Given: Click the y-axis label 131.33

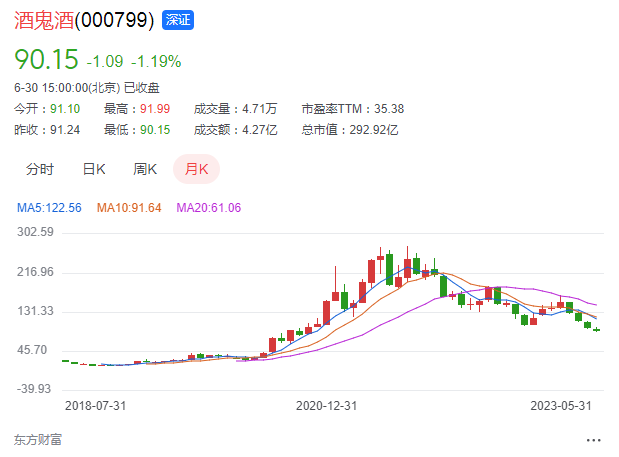Looking at the screenshot, I should [35, 311].
